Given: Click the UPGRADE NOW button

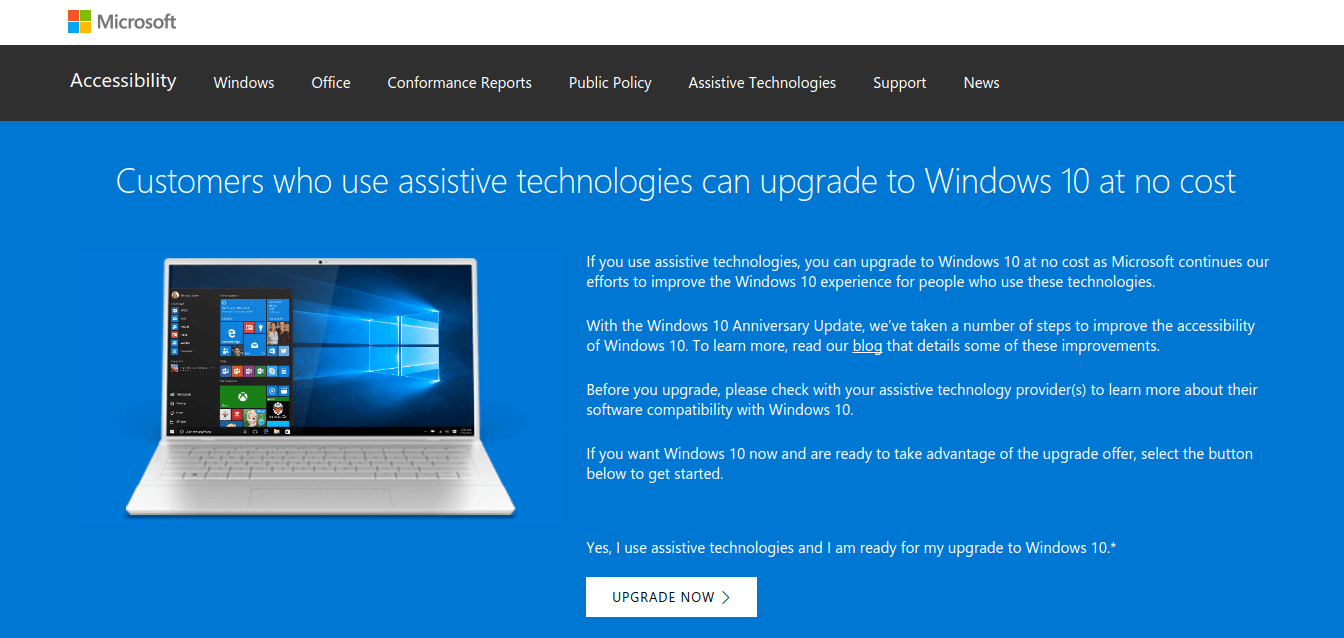Looking at the screenshot, I should coord(671,597).
